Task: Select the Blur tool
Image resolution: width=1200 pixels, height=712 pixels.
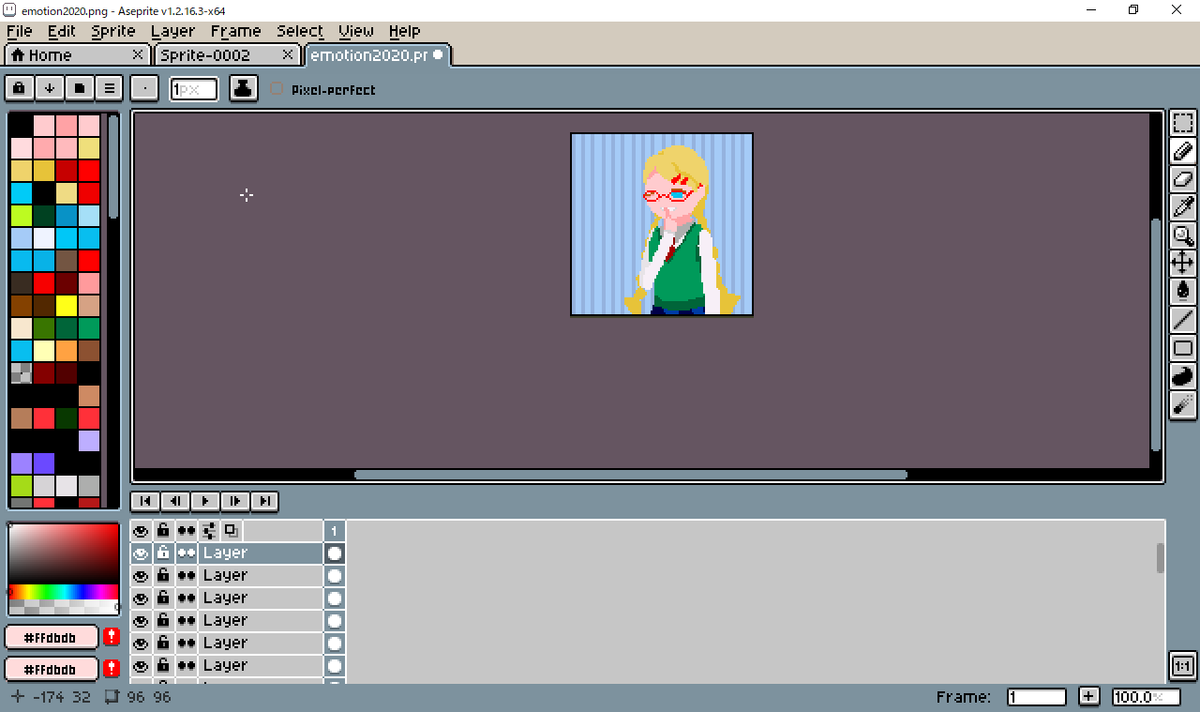Action: [x=1183, y=404]
